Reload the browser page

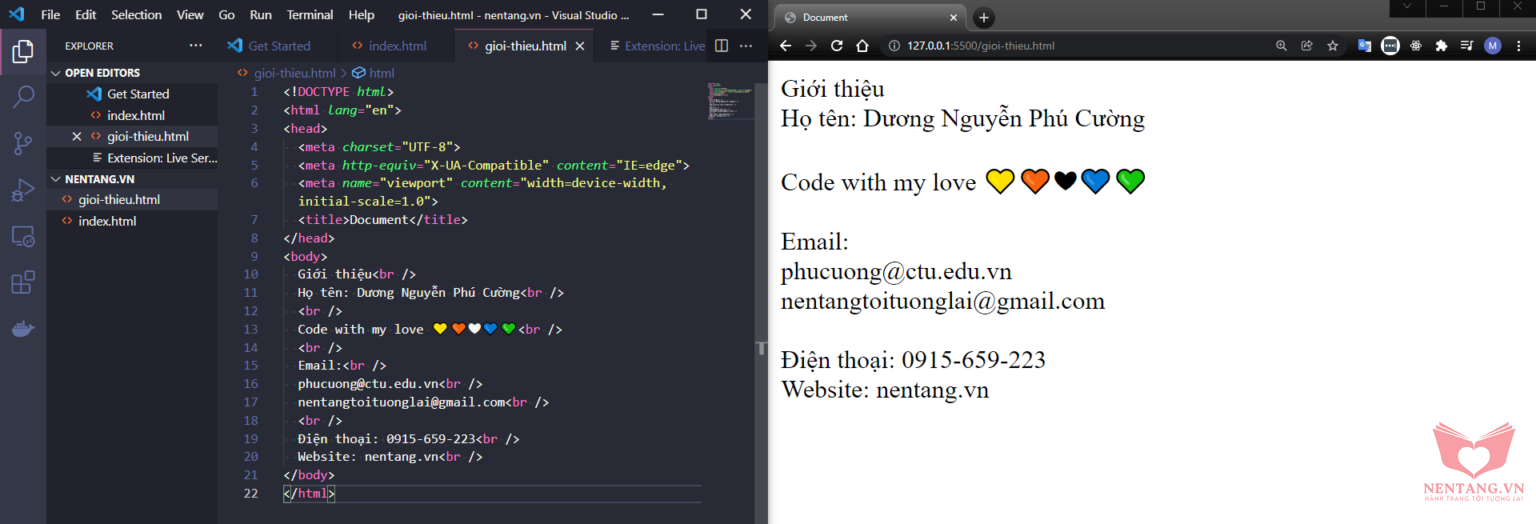[837, 46]
